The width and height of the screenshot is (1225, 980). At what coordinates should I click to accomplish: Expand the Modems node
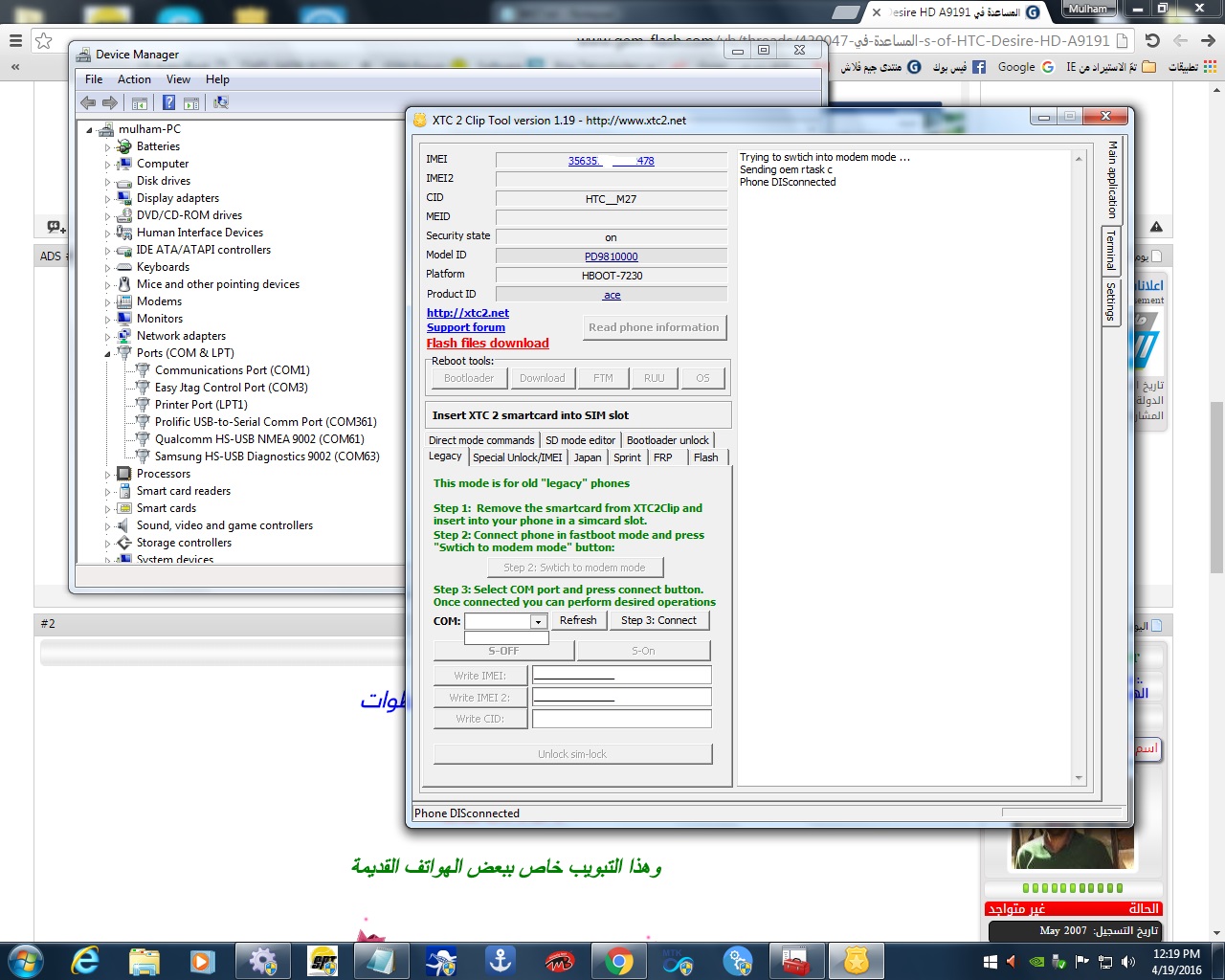pos(107,302)
